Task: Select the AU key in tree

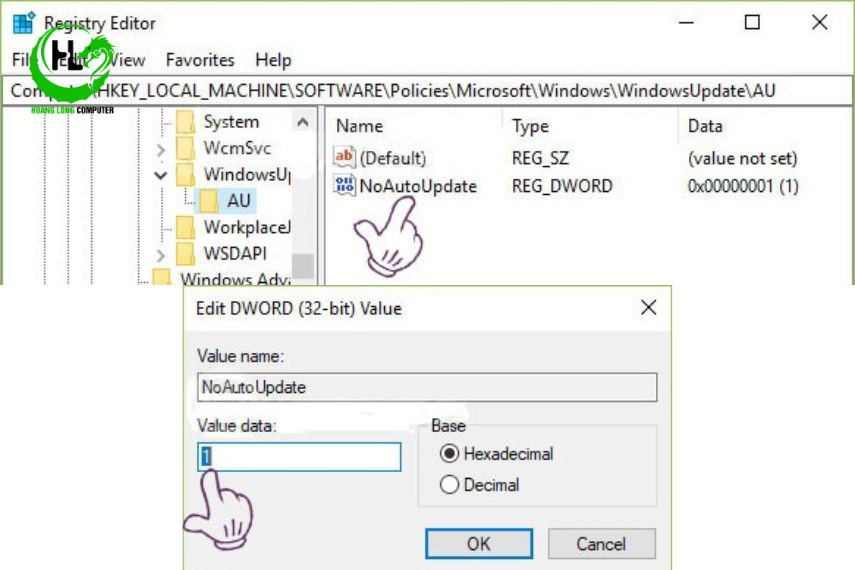Action: (x=239, y=201)
